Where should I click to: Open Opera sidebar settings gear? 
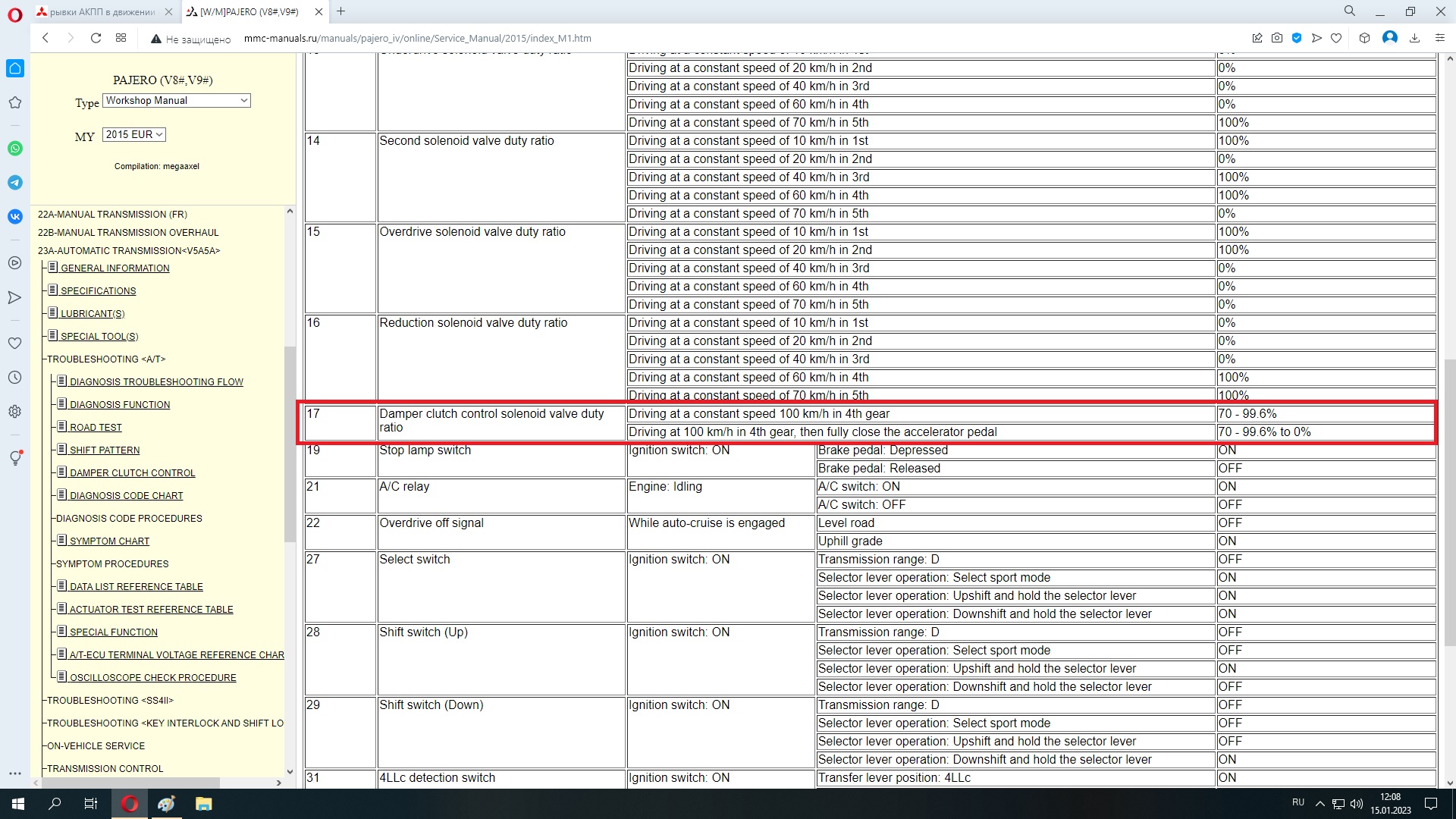[x=14, y=412]
